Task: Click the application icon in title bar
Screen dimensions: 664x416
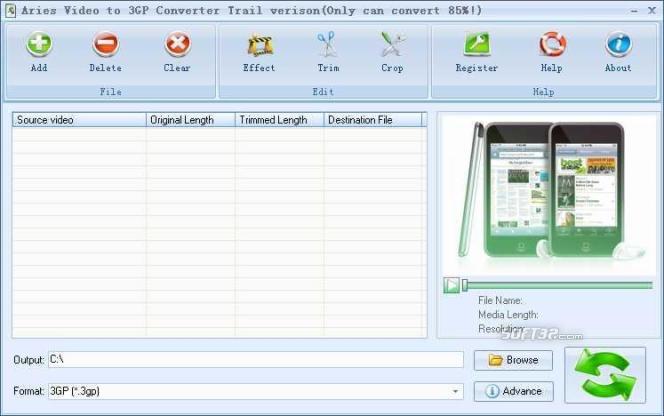Action: (10, 10)
